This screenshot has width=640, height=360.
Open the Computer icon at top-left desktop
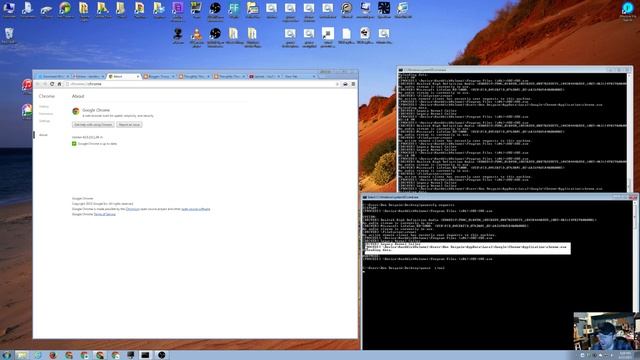pos(9,9)
